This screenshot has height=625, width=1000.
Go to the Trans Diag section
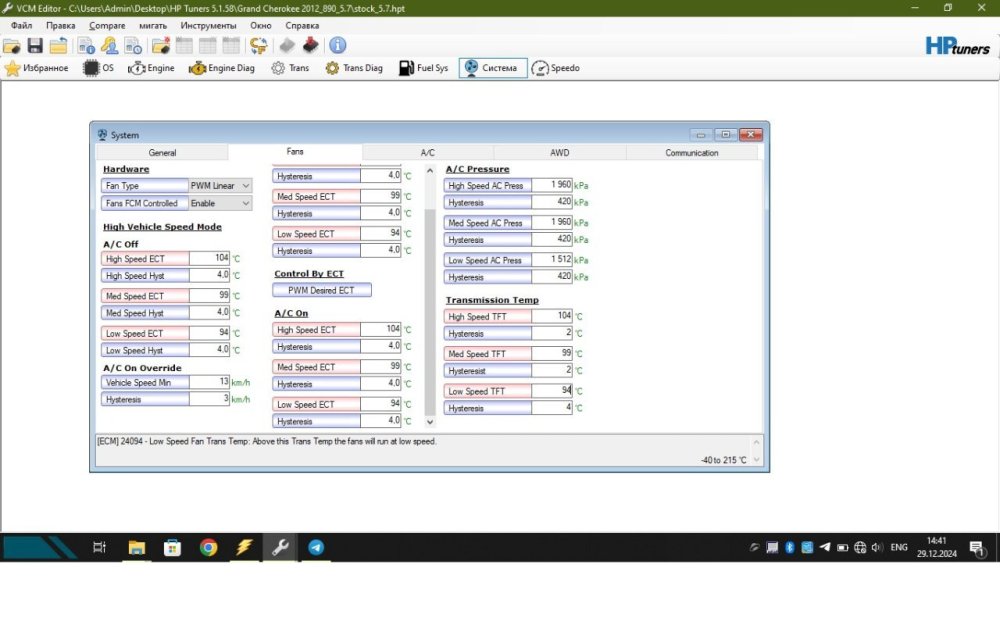point(354,68)
